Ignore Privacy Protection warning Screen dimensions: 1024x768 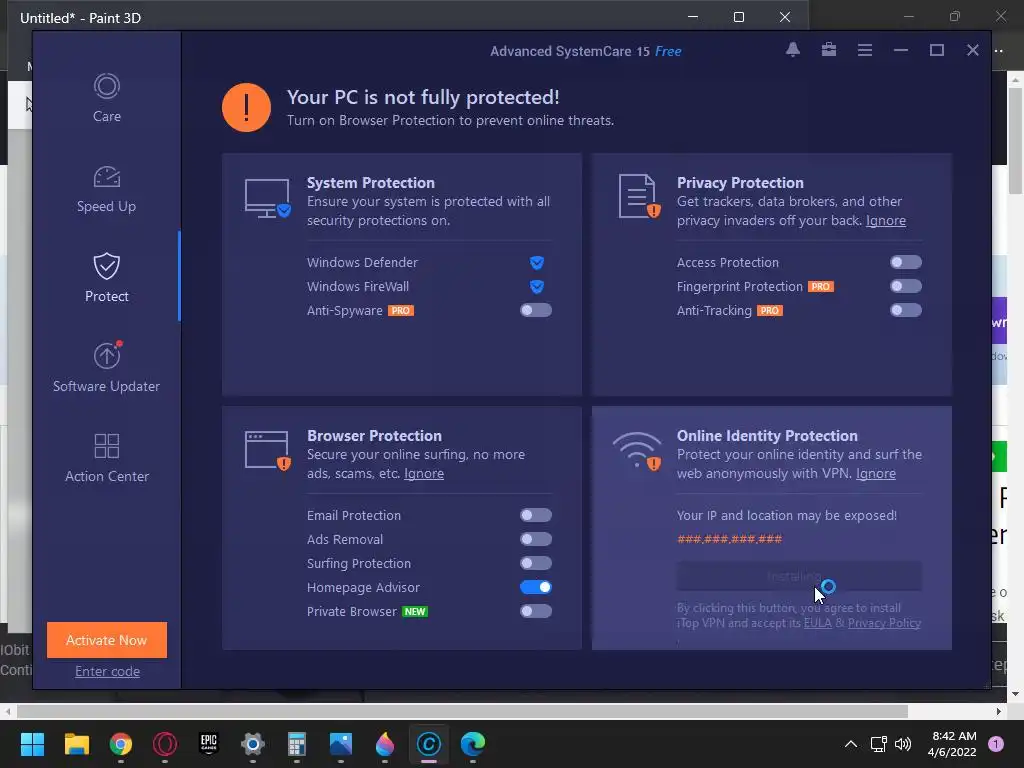(x=886, y=221)
